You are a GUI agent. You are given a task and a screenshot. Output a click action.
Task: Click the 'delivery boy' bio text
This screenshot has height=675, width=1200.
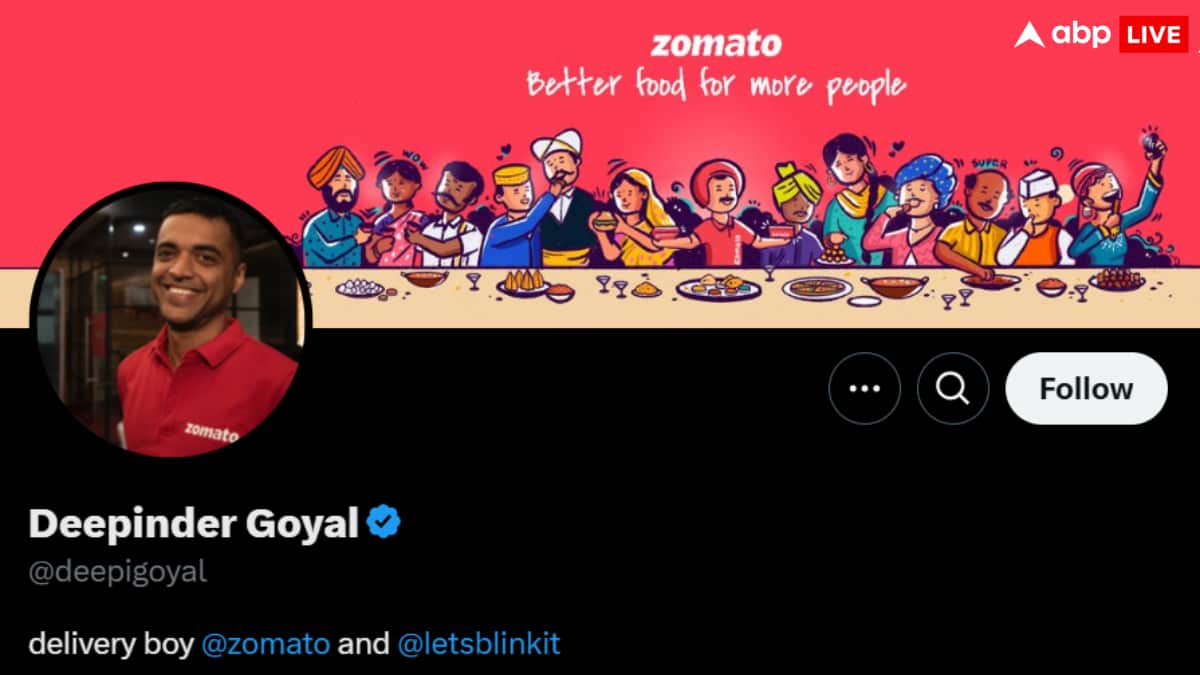(x=110, y=643)
